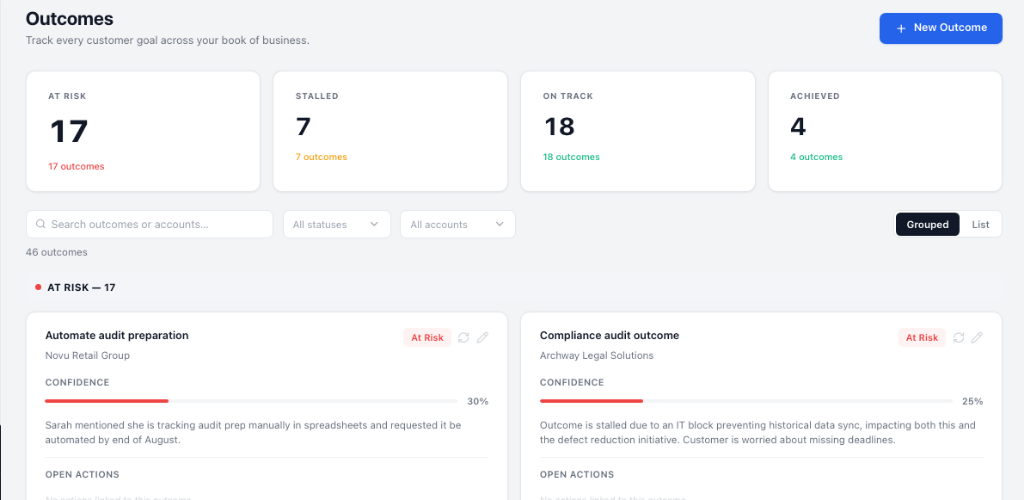The image size is (1024, 500).
Task: Click the 25% confidence value
Action: tap(972, 401)
